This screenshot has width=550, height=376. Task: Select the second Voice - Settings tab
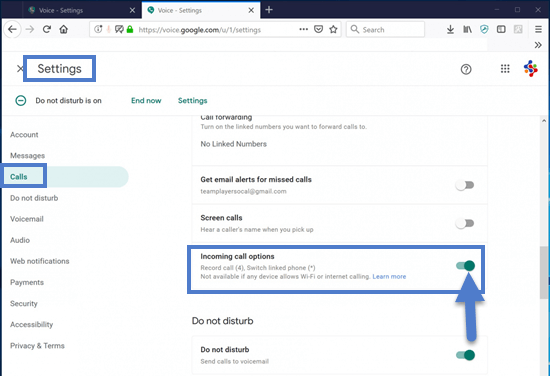point(201,10)
